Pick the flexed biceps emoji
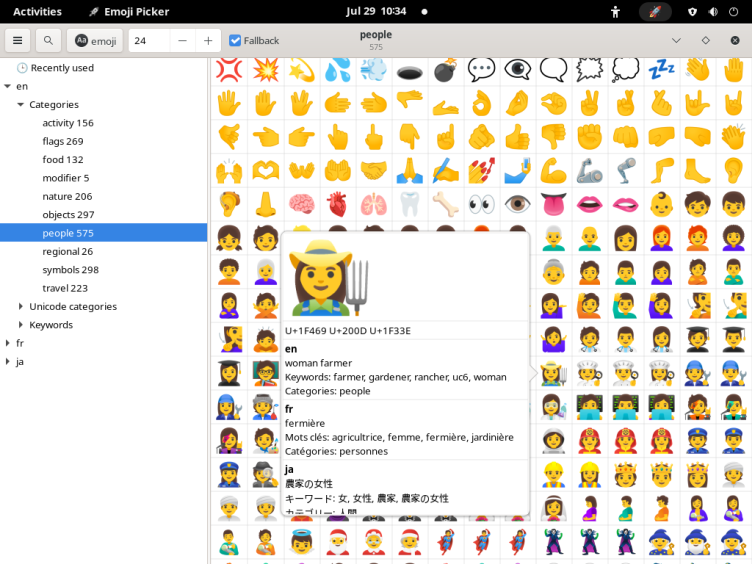Screen dimensions: 752x564 pos(553,171)
